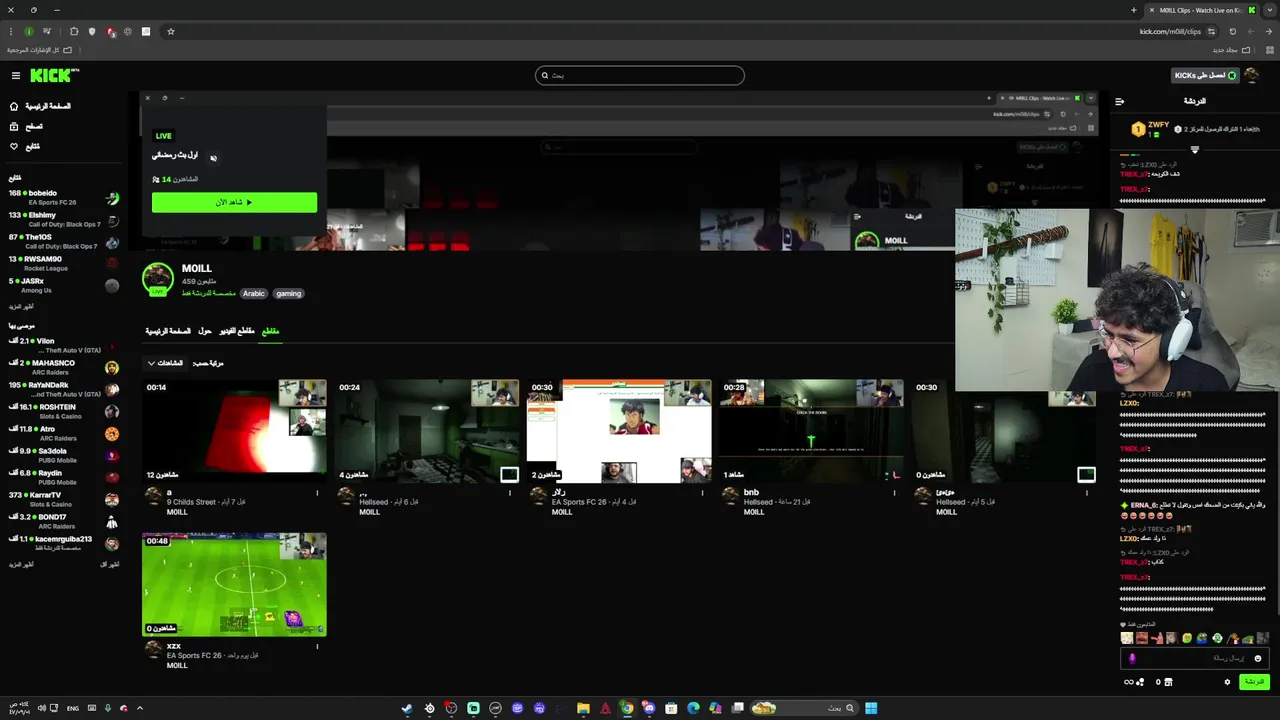Click the green Watch Now button
The width and height of the screenshot is (1280, 720).
(234, 202)
